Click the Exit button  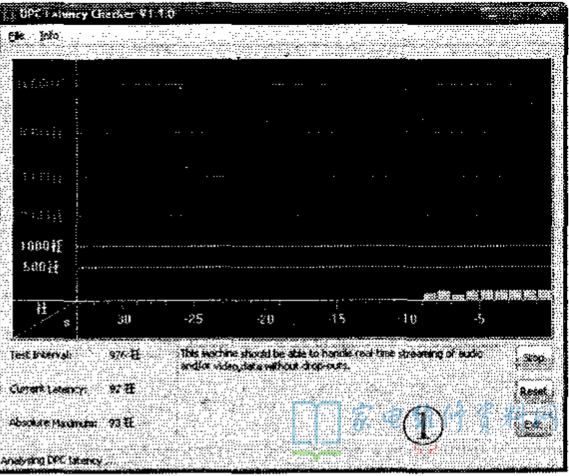coord(534,424)
